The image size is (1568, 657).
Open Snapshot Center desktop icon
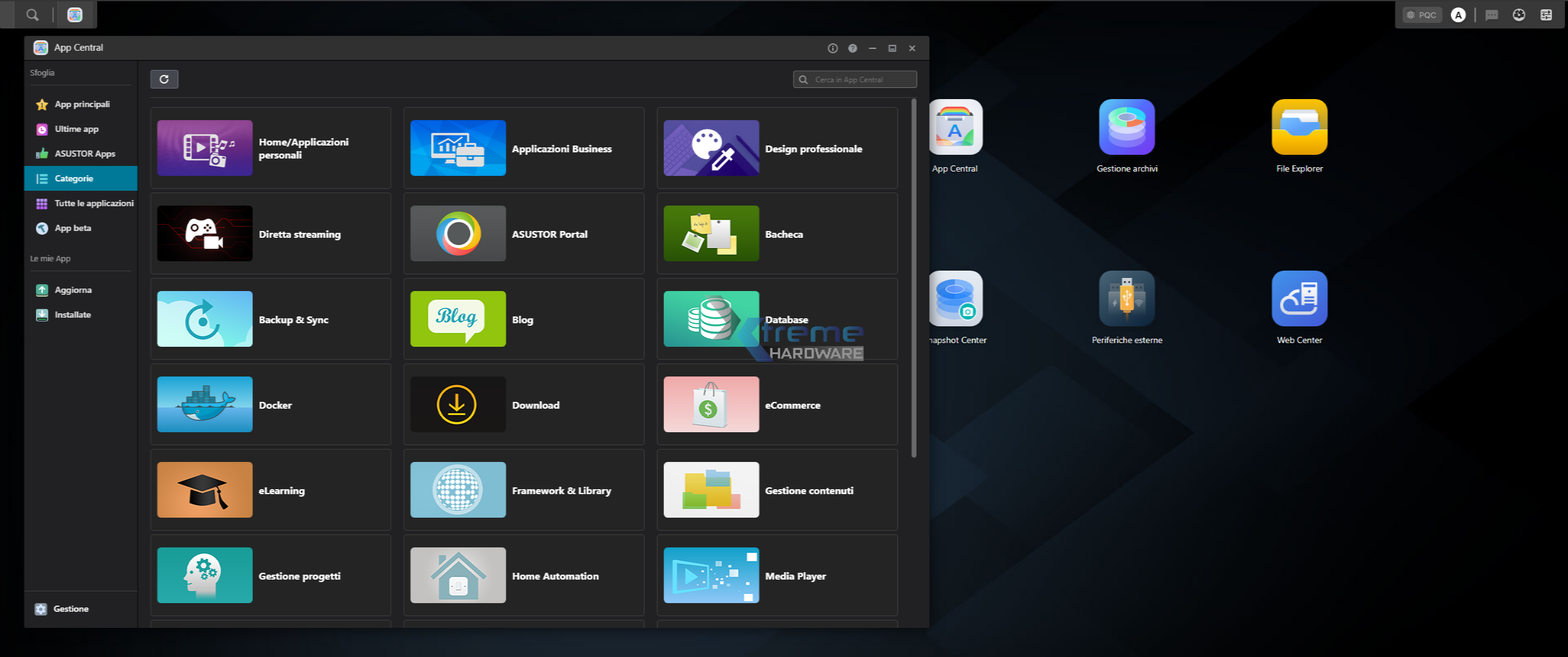coord(957,308)
